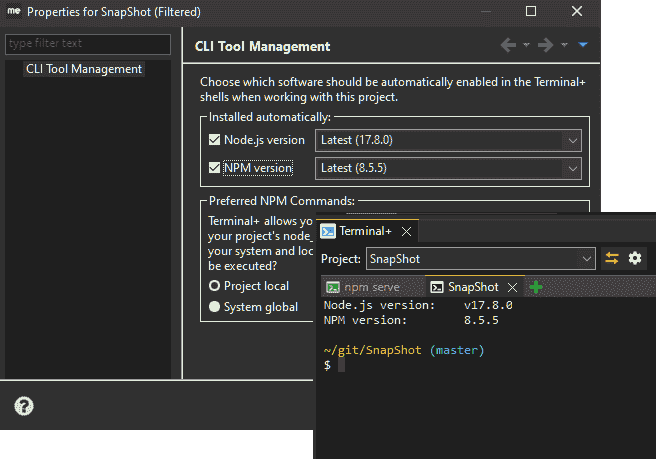The width and height of the screenshot is (656, 459).
Task: Open the Project SnapShot dropdown in Terminal+
Action: [481, 259]
